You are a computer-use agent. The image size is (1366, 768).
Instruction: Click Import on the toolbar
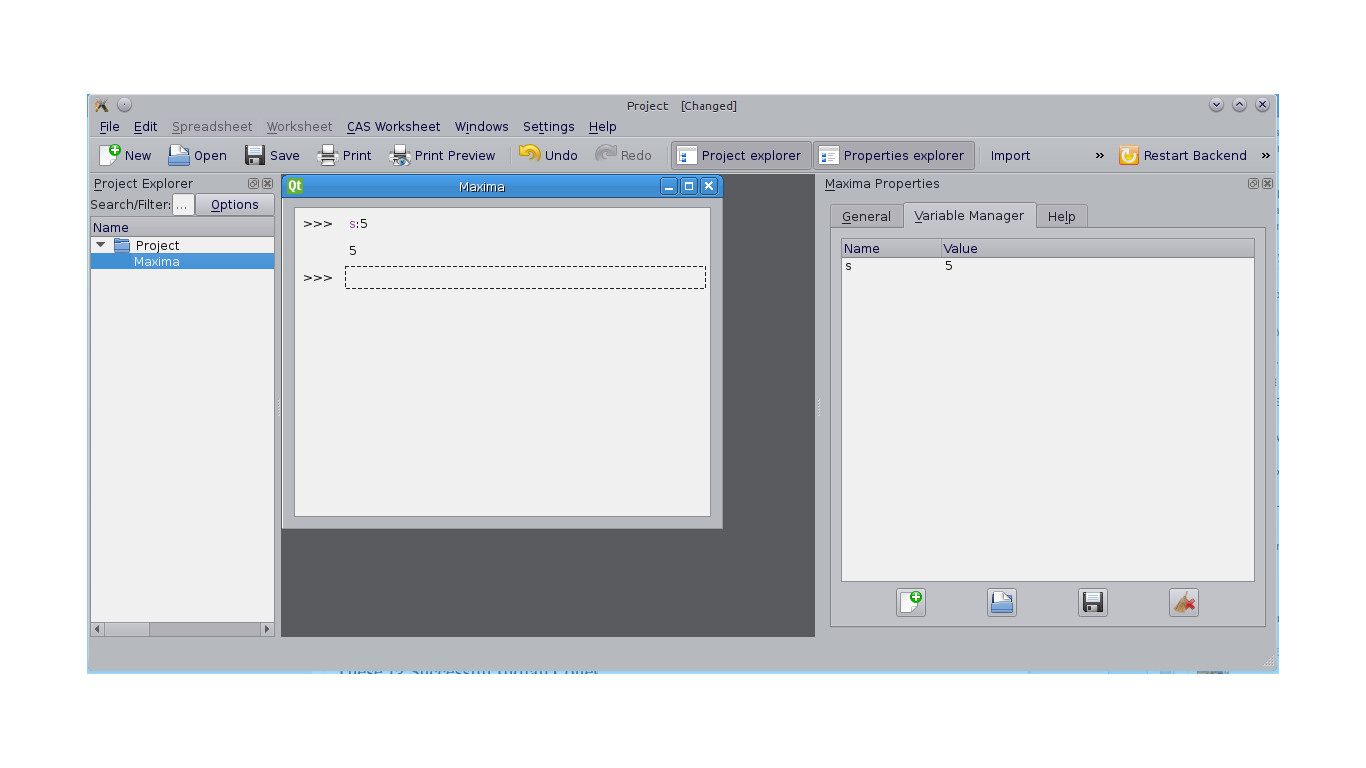(x=1010, y=155)
